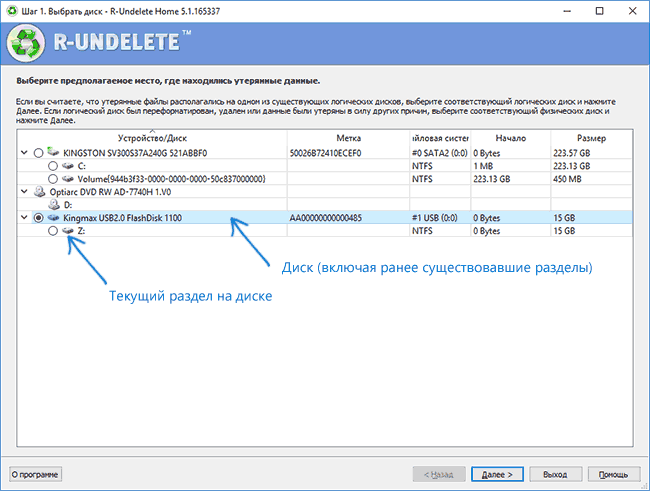Screen dimensions: 650x491
Task: Click the Метка column header
Action: click(x=348, y=138)
